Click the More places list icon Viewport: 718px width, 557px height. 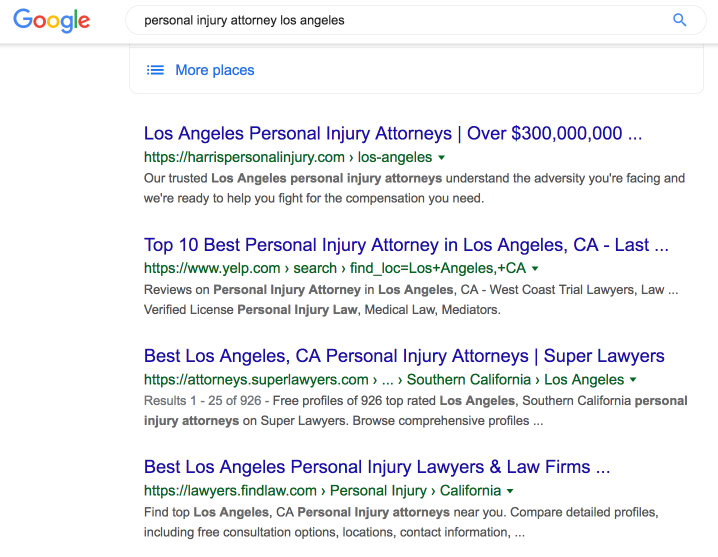pos(155,70)
